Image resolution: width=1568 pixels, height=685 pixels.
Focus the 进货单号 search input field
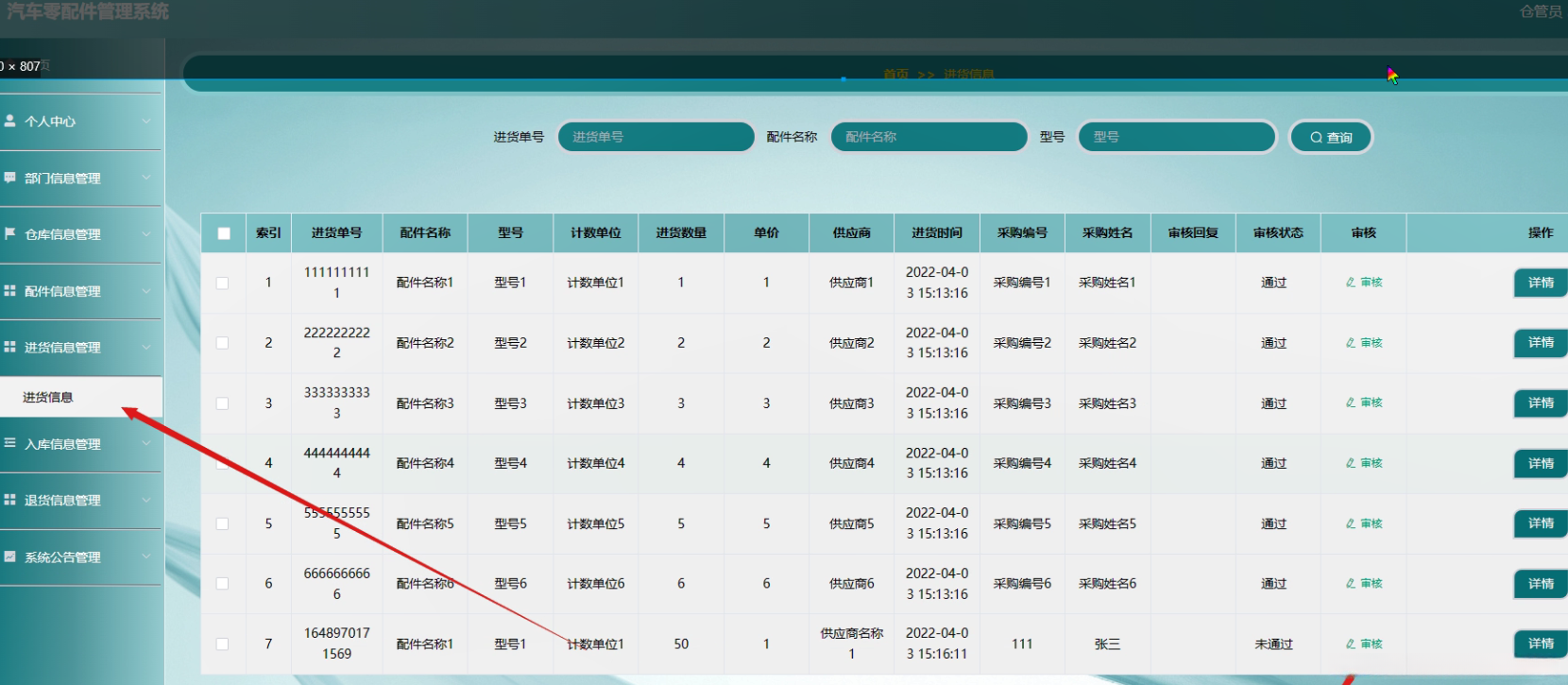656,137
